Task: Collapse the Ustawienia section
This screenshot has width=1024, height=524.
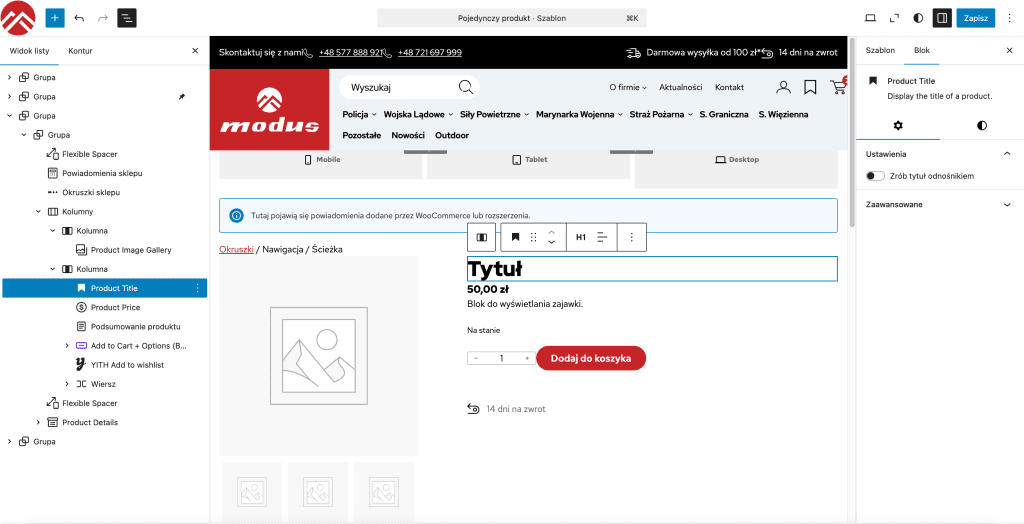Action: (x=1007, y=154)
